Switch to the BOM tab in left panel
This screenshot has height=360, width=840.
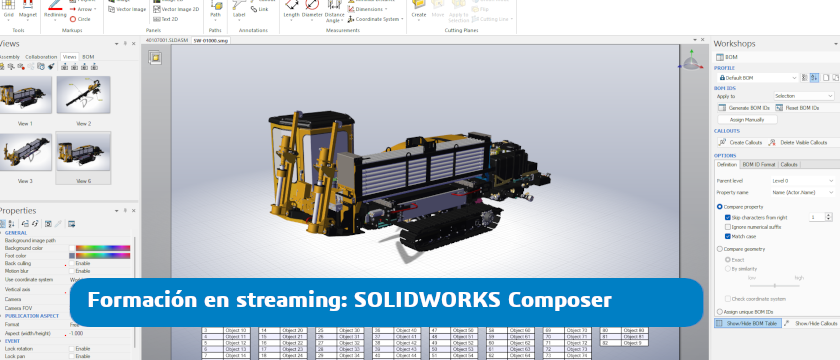pyautogui.click(x=88, y=57)
